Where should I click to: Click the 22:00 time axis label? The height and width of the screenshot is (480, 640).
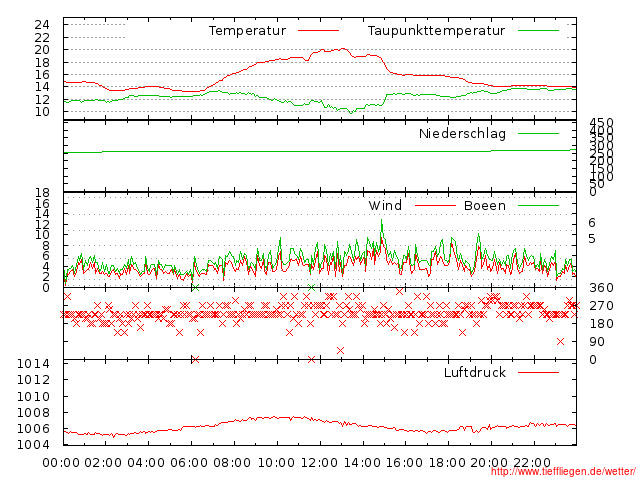pos(532,463)
